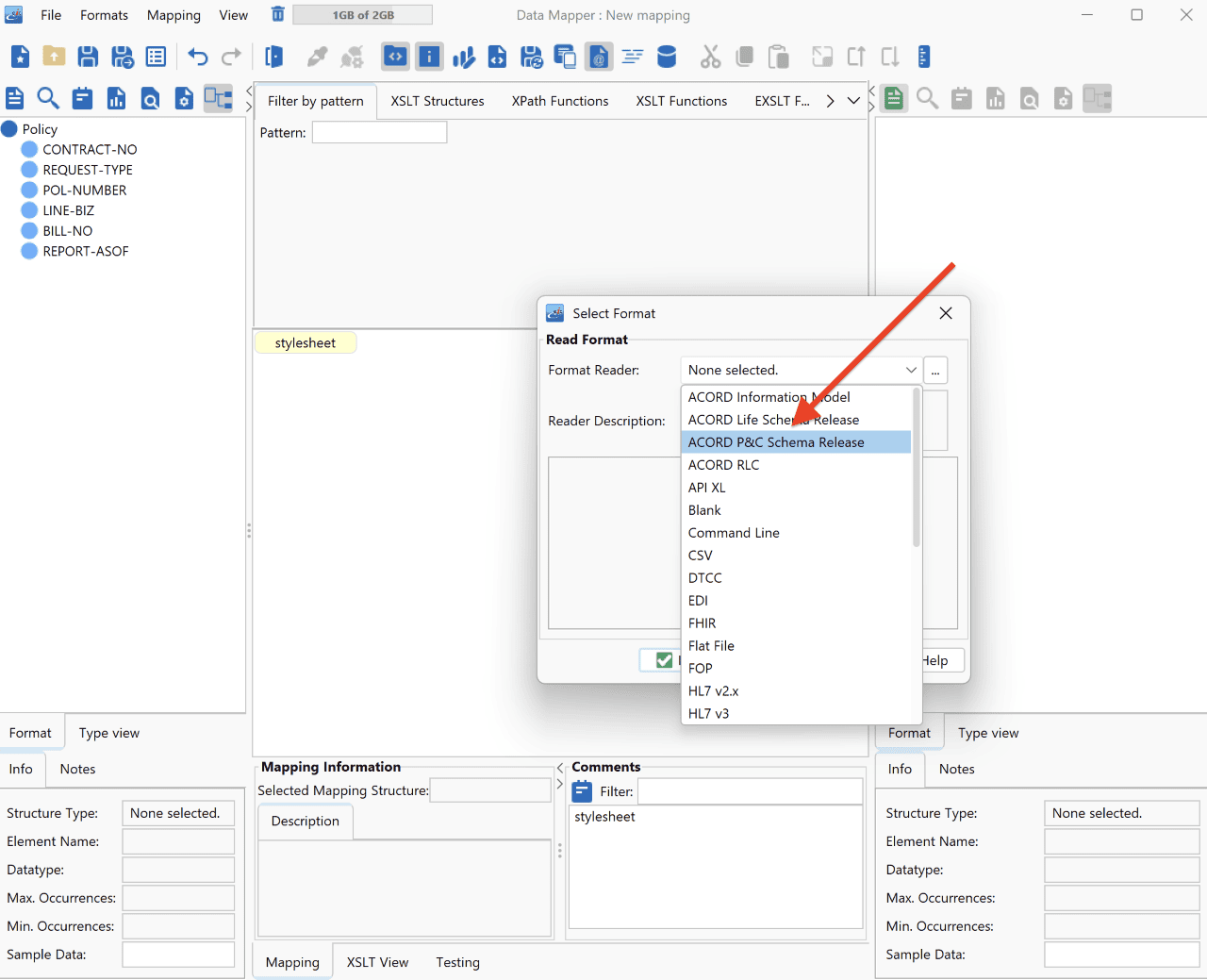Click the chart with pencil toolbar icon
Image resolution: width=1207 pixels, height=980 pixels.
[463, 57]
